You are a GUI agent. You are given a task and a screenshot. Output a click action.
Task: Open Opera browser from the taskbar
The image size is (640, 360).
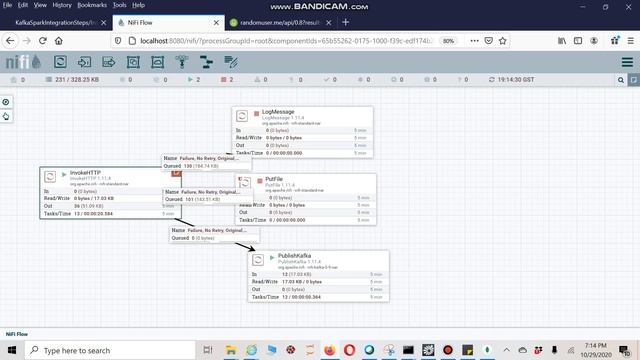pyautogui.click(x=349, y=350)
